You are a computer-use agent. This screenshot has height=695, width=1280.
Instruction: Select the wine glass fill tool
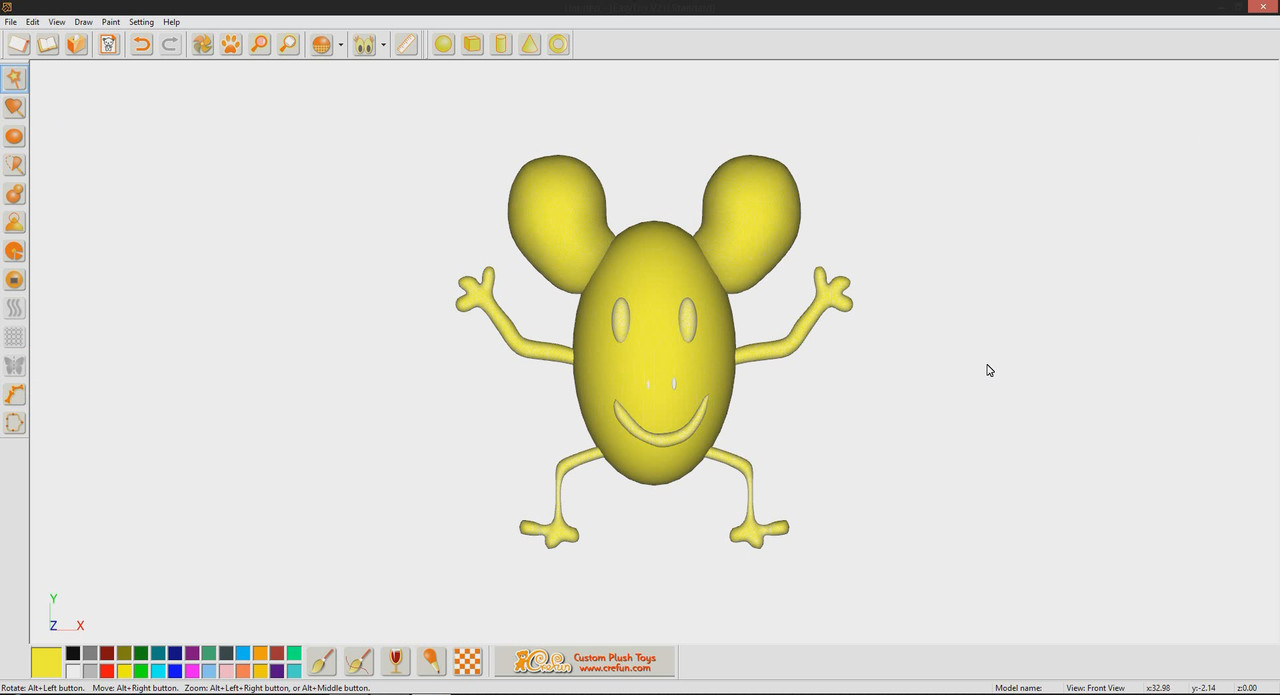tap(395, 661)
